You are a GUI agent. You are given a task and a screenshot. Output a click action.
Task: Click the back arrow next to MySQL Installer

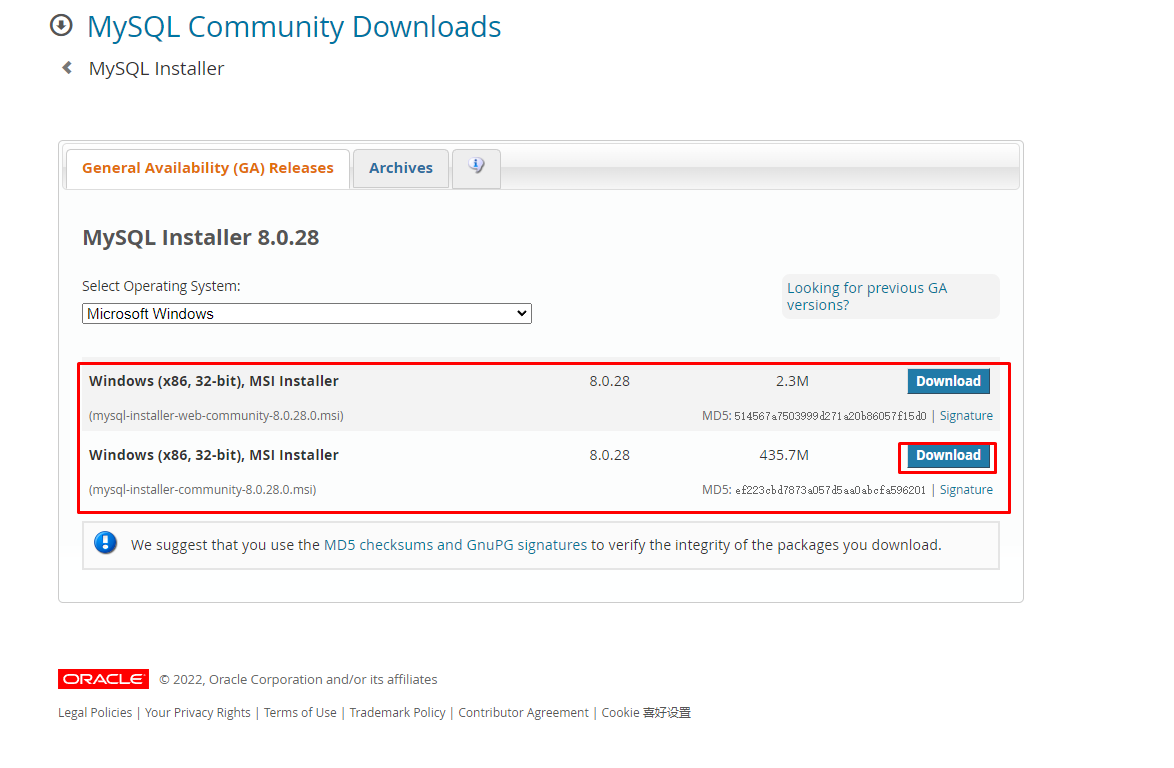point(67,68)
